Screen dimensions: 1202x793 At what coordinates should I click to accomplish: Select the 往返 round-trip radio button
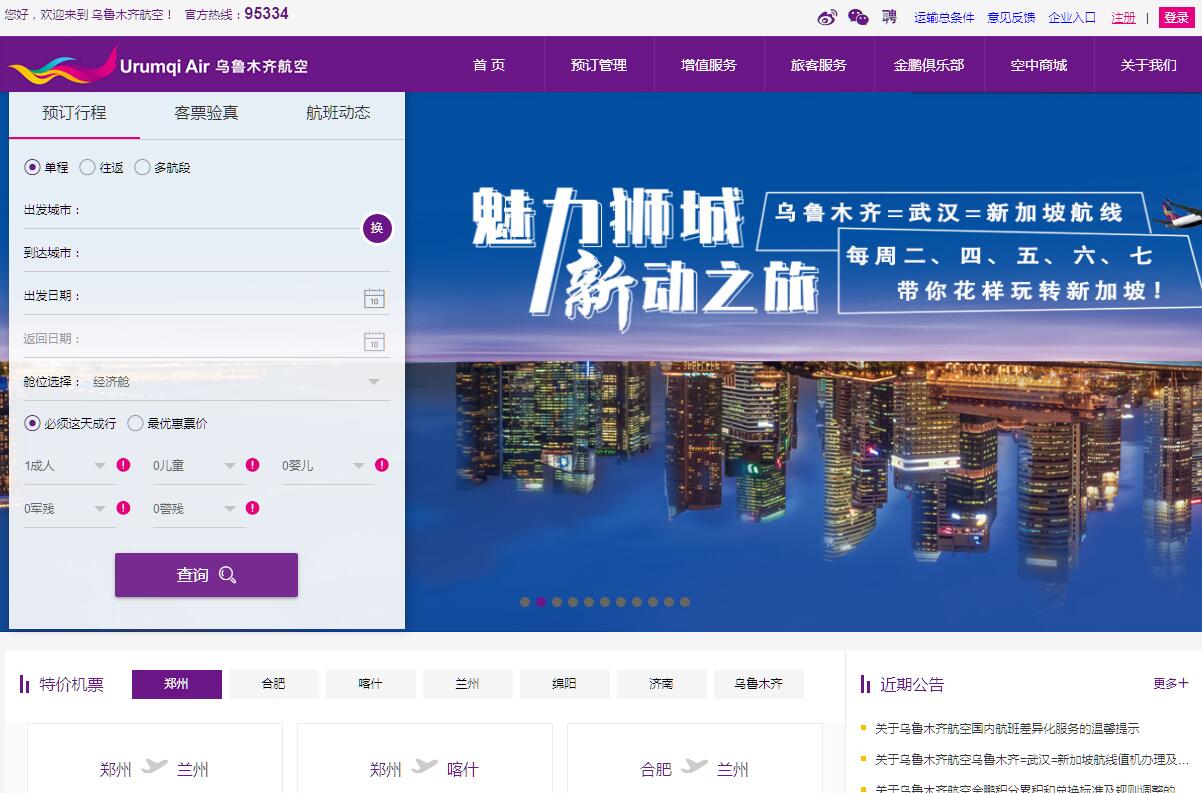coord(88,168)
